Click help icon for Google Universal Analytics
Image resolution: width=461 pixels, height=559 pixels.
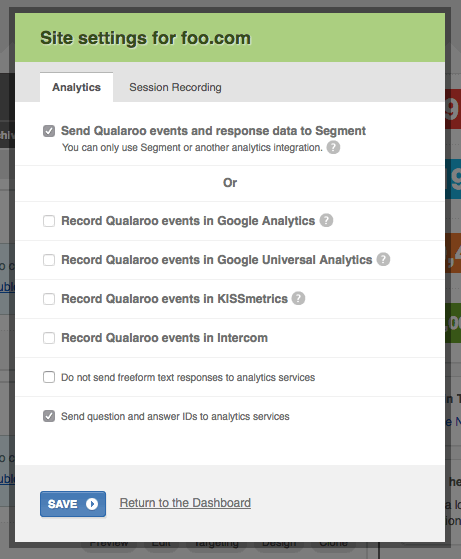pos(383,259)
